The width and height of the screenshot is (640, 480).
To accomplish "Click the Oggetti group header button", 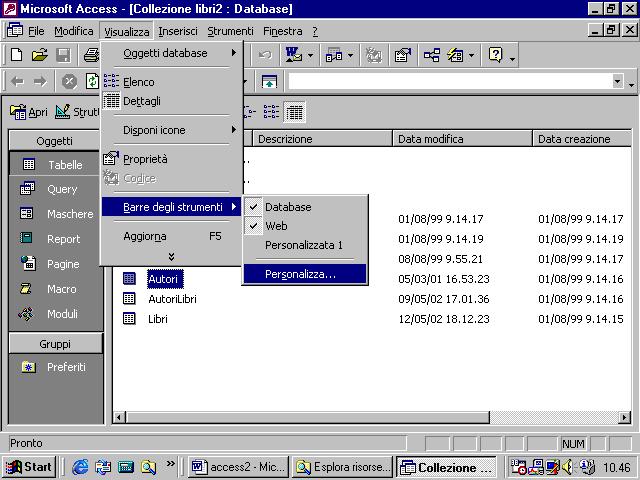I will 54,141.
